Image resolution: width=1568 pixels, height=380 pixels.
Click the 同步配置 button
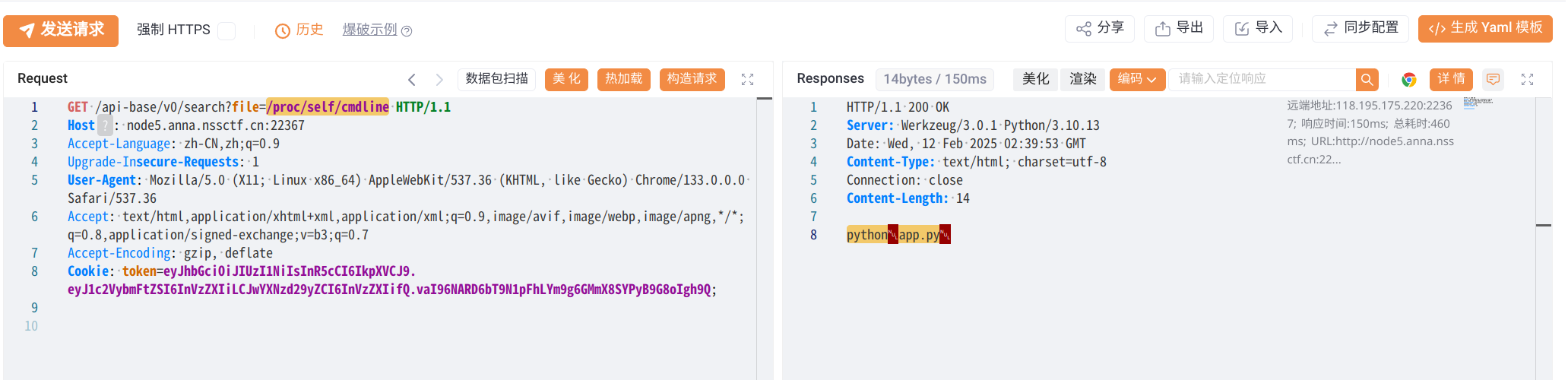coord(1361,28)
